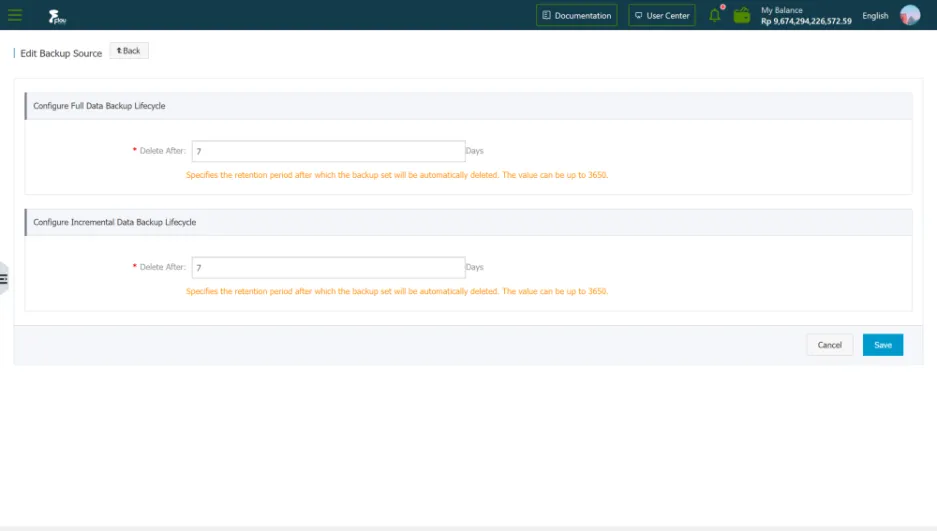The height and width of the screenshot is (531, 937).
Task: Click the Configure Full Data Backup Lifecycle header
Action: click(99, 106)
